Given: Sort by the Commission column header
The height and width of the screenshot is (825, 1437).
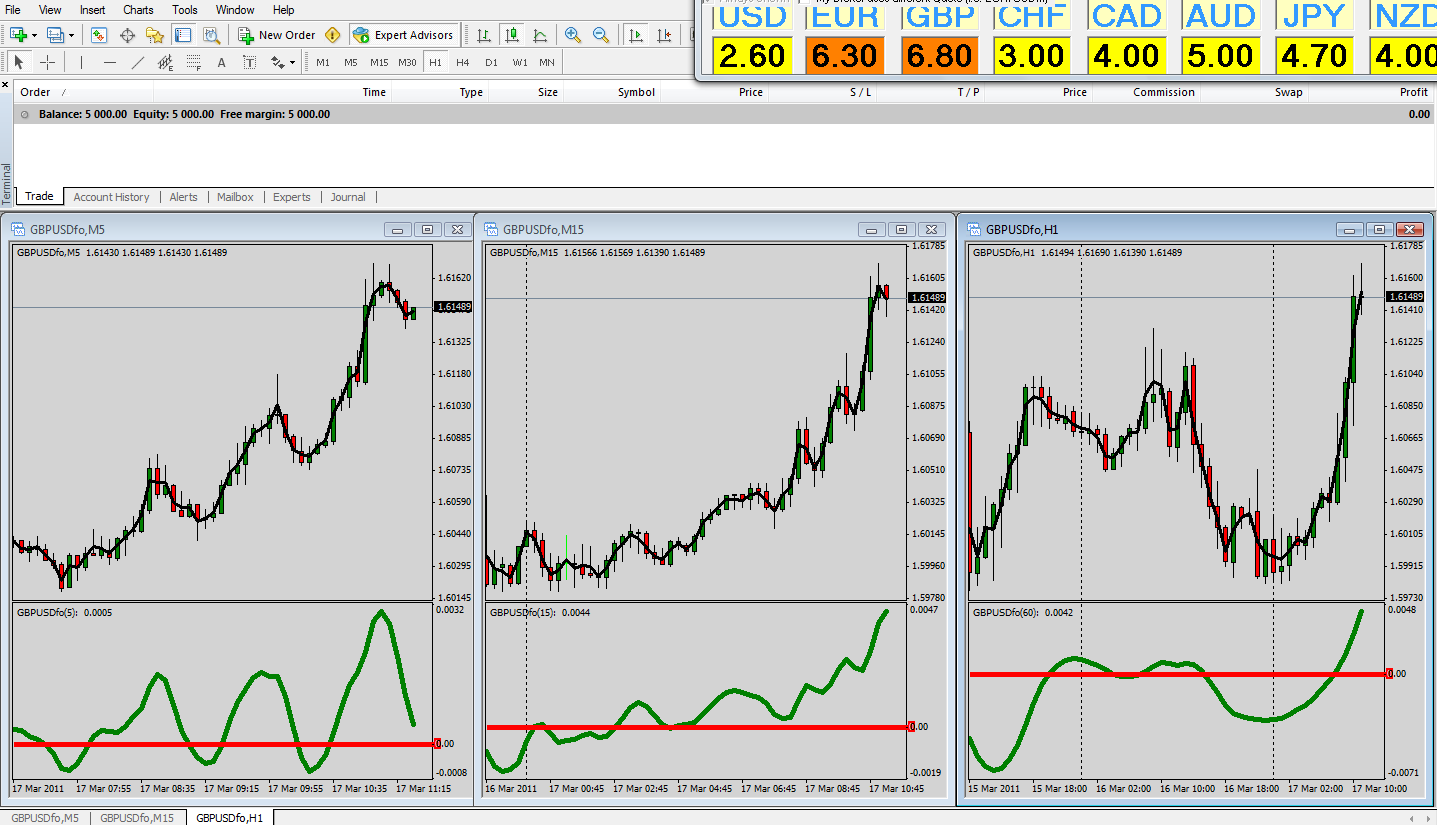Looking at the screenshot, I should pos(1164,92).
